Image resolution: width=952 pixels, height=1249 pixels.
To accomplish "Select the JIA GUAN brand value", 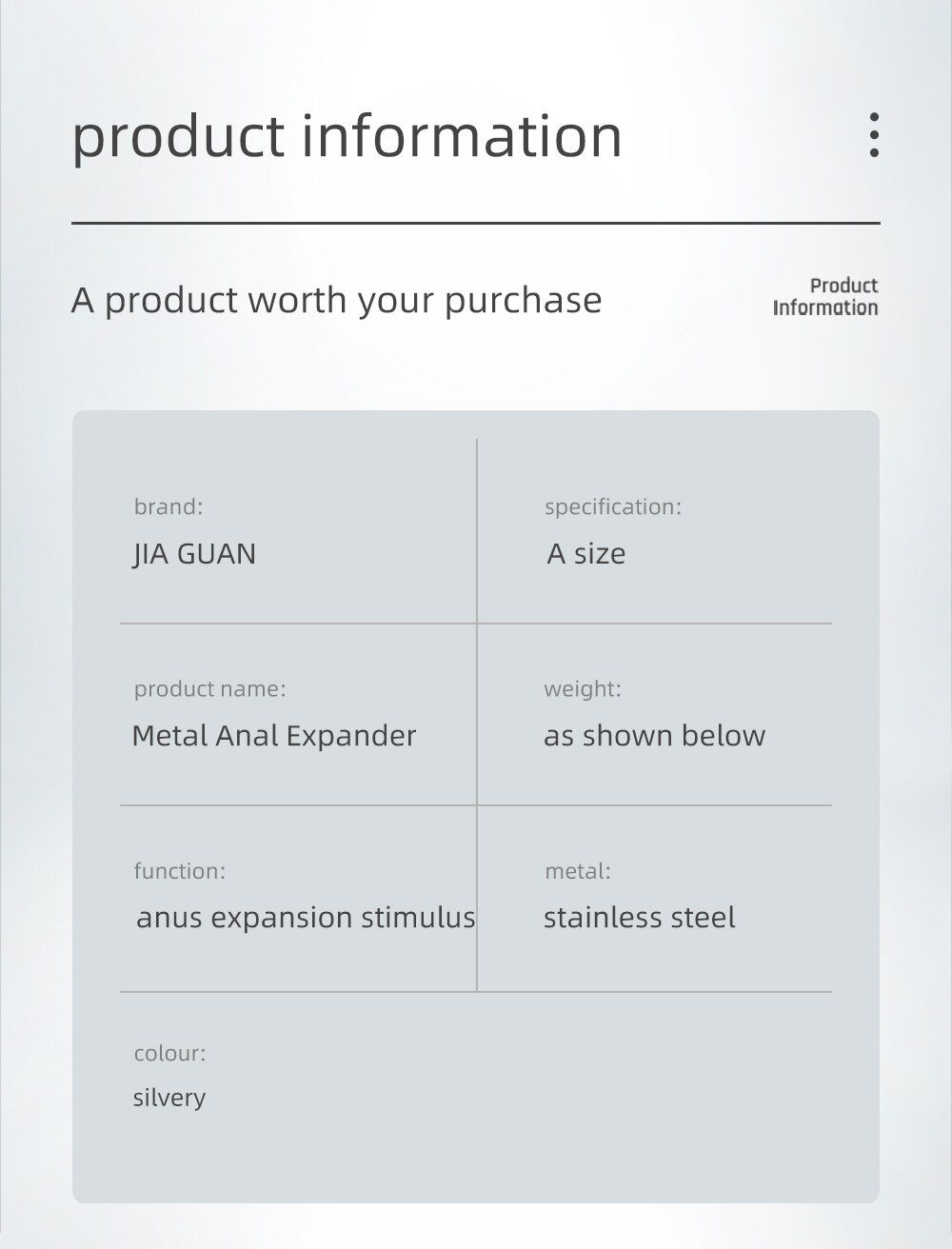I will [194, 553].
